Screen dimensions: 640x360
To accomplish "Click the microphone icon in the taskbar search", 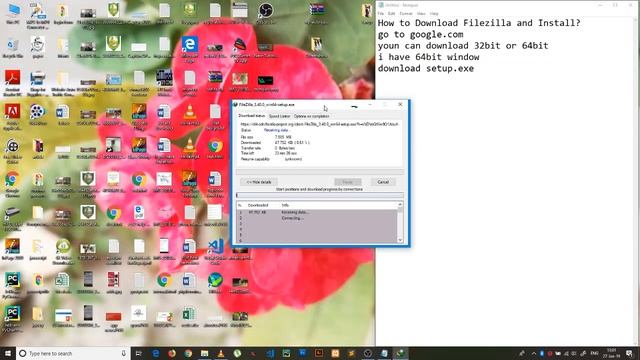I will [x=124, y=353].
